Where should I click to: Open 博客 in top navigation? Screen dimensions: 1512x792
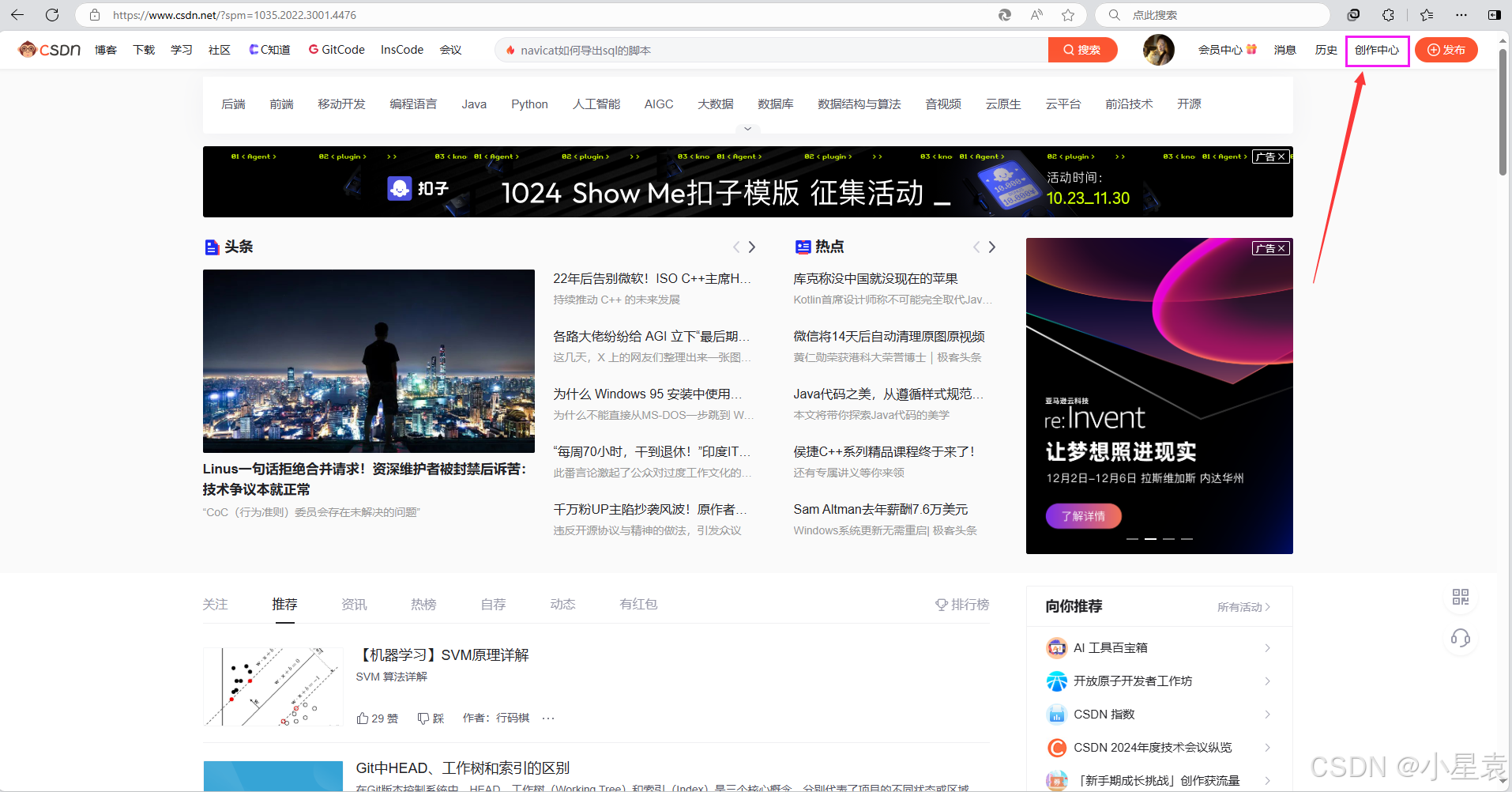(x=106, y=50)
